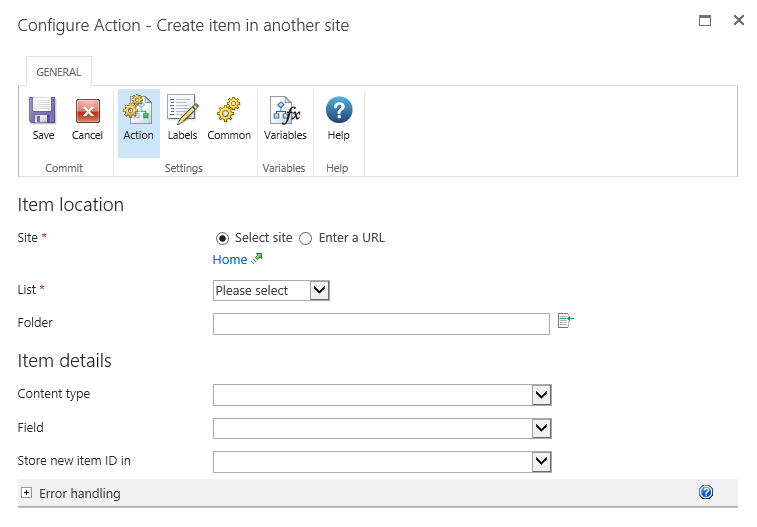Click the Error handling help icon
The image size is (757, 527).
[706, 492]
